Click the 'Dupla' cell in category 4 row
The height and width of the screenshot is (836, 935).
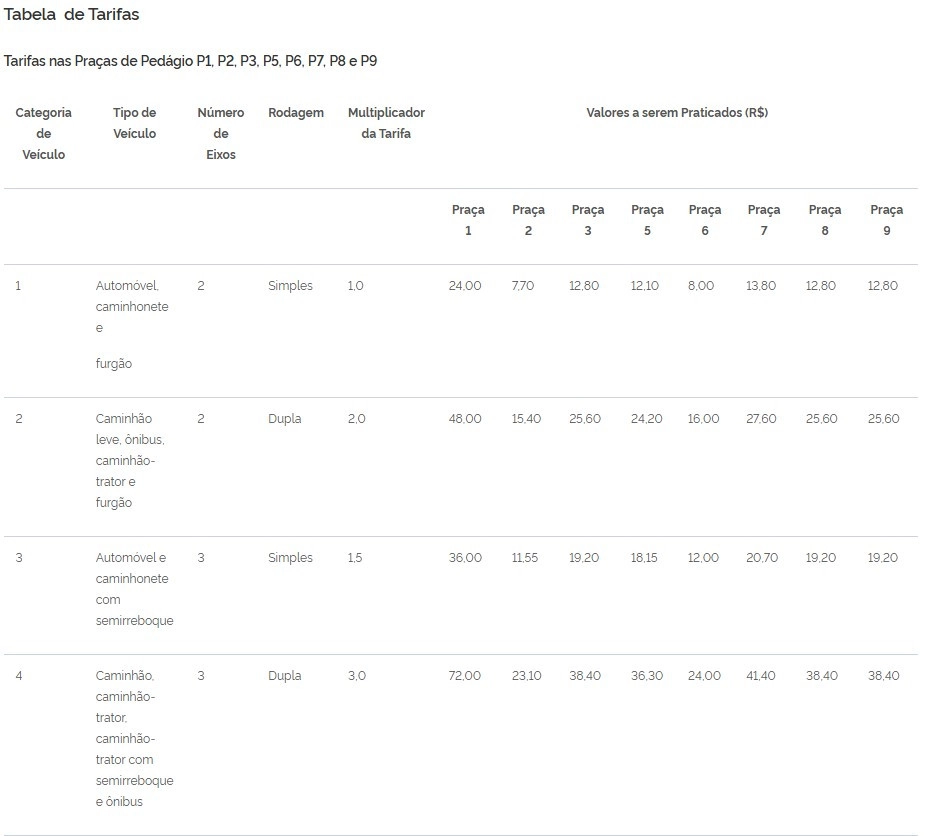pyautogui.click(x=284, y=676)
